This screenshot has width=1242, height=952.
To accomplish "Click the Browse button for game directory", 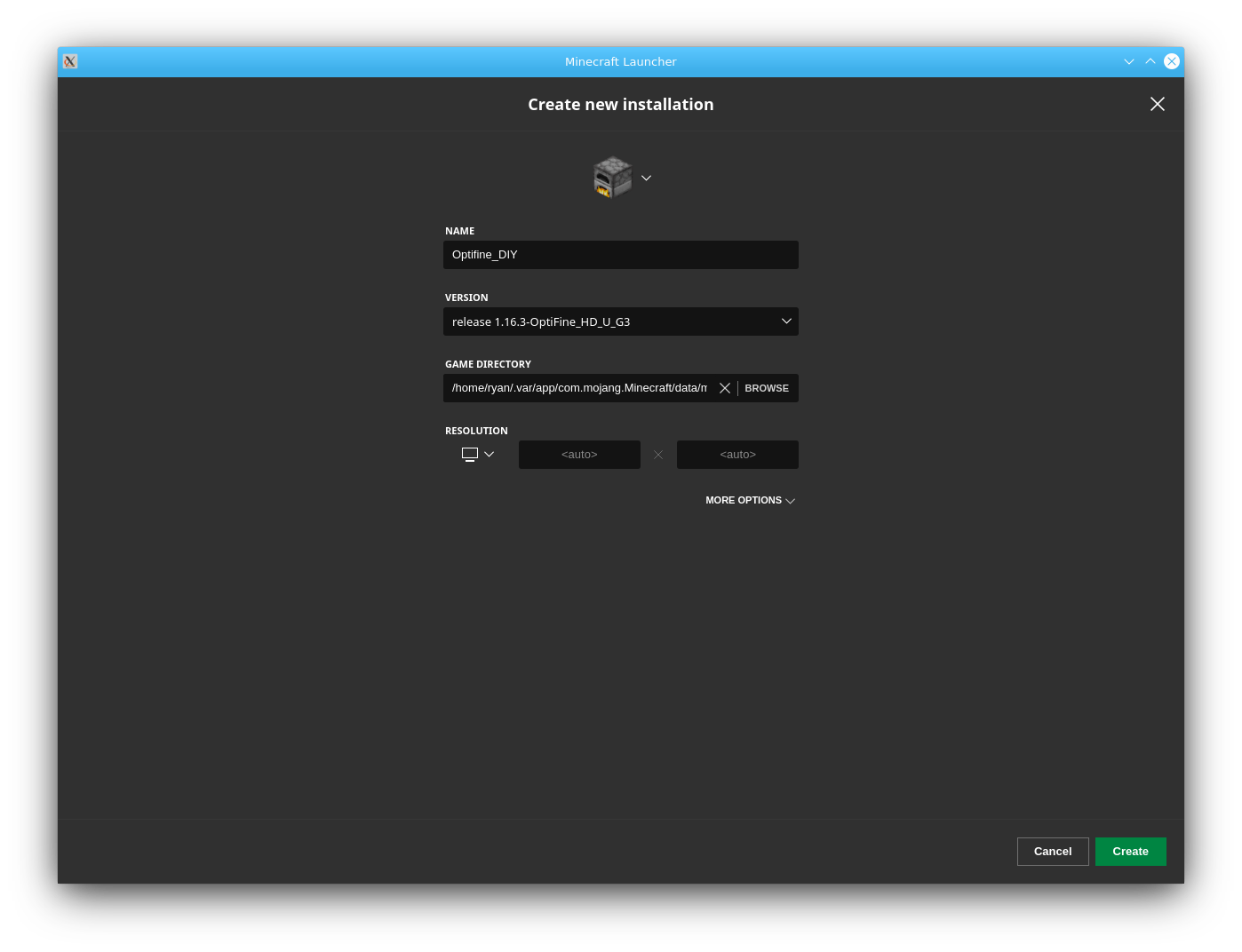I will tap(767, 388).
